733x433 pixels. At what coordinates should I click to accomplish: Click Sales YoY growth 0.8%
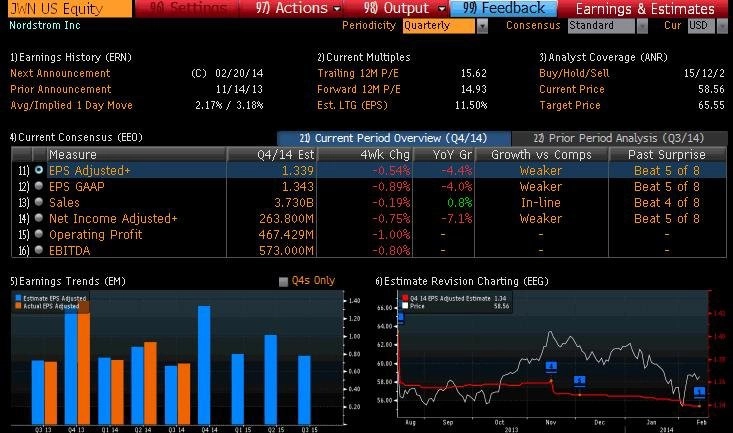coord(460,202)
